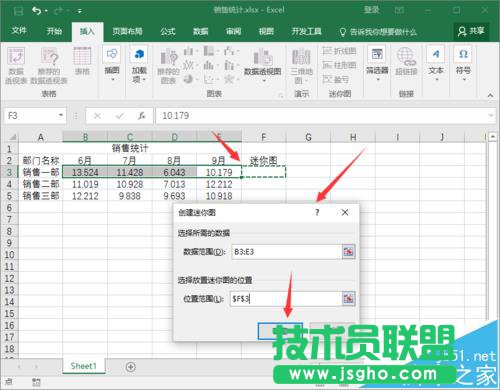The height and width of the screenshot is (390, 500).
Task: Click the Tell me what you want search box
Action: (378, 32)
